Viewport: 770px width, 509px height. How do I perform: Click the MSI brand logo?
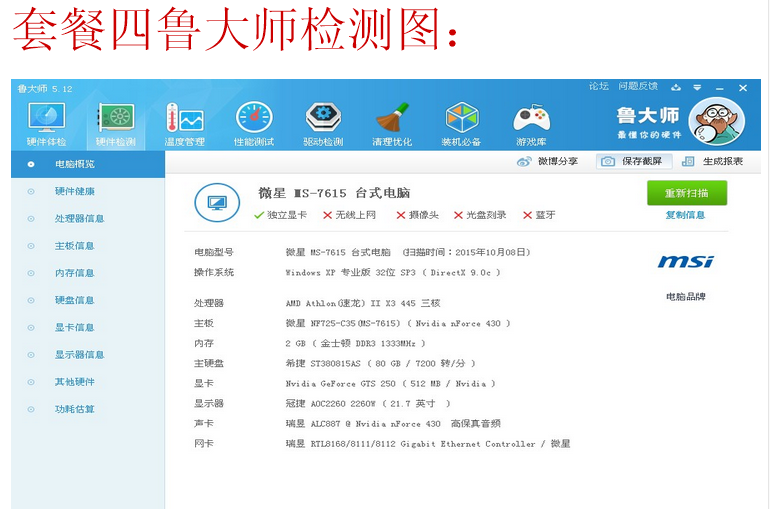[x=686, y=262]
